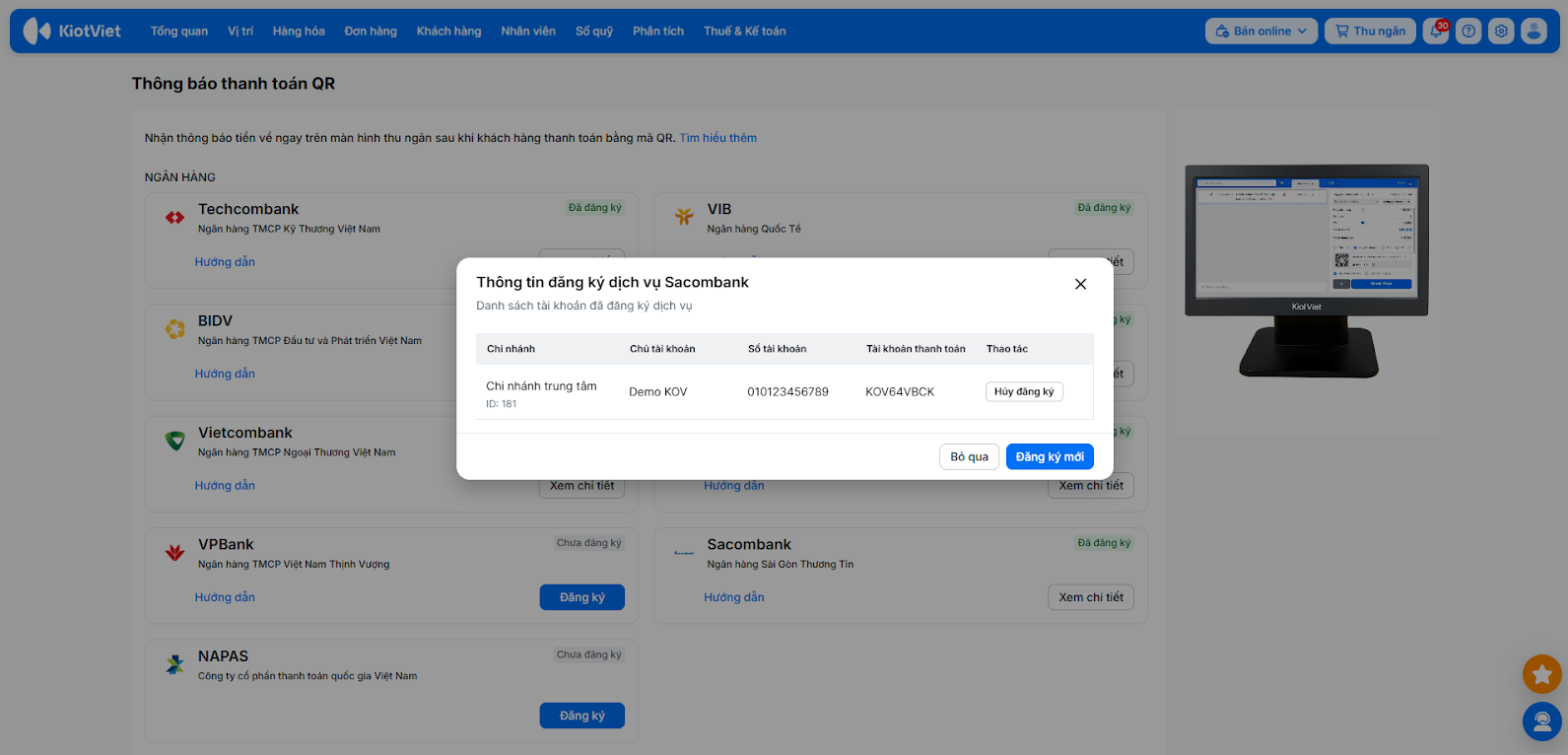Open the settings gear in header

pos(1501,31)
